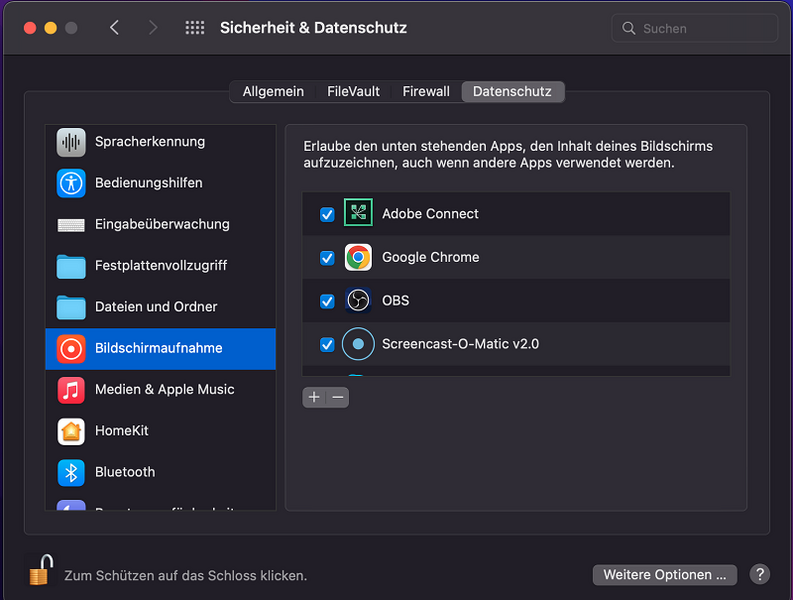
Task: Click the HomeKit house icon
Action: [71, 432]
